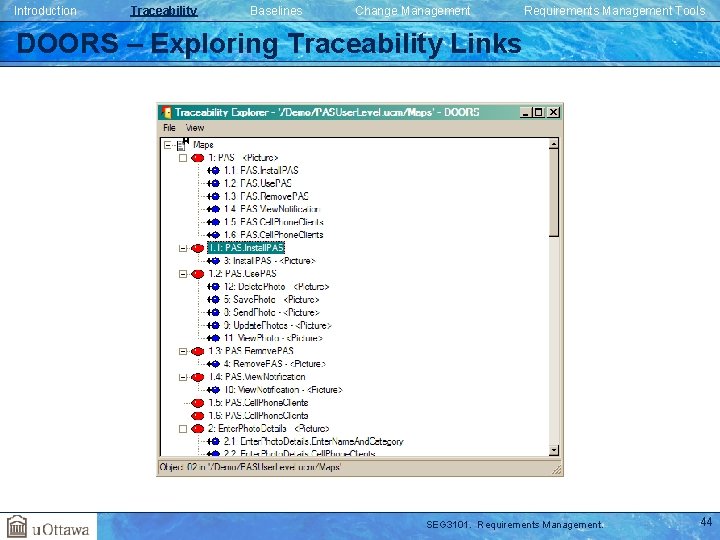Click red object icon of 2: EnterPhotoDetails

(x=197, y=429)
